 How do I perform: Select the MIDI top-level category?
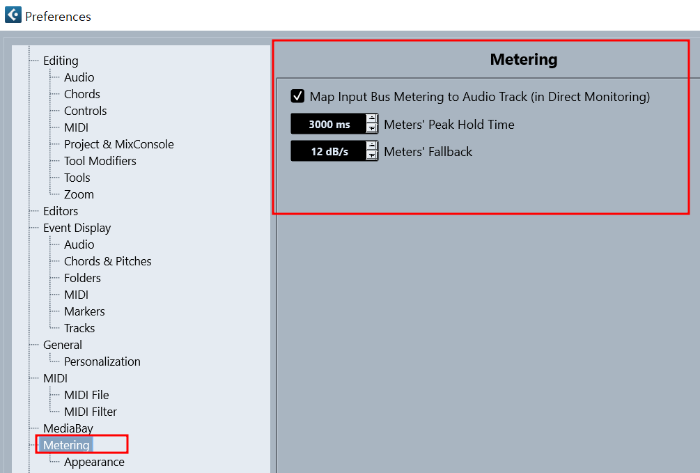click(x=55, y=378)
